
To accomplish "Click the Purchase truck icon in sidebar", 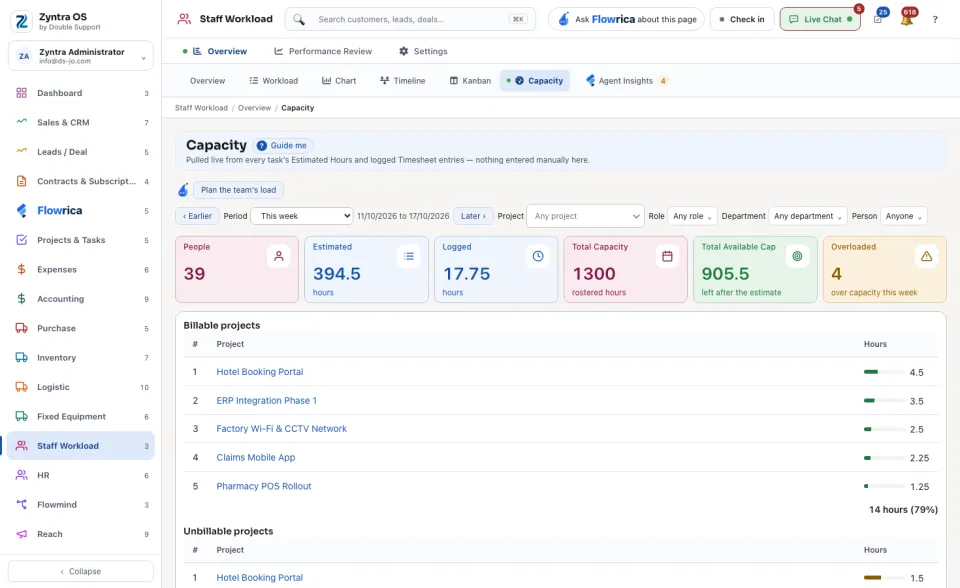I will pos(21,328).
